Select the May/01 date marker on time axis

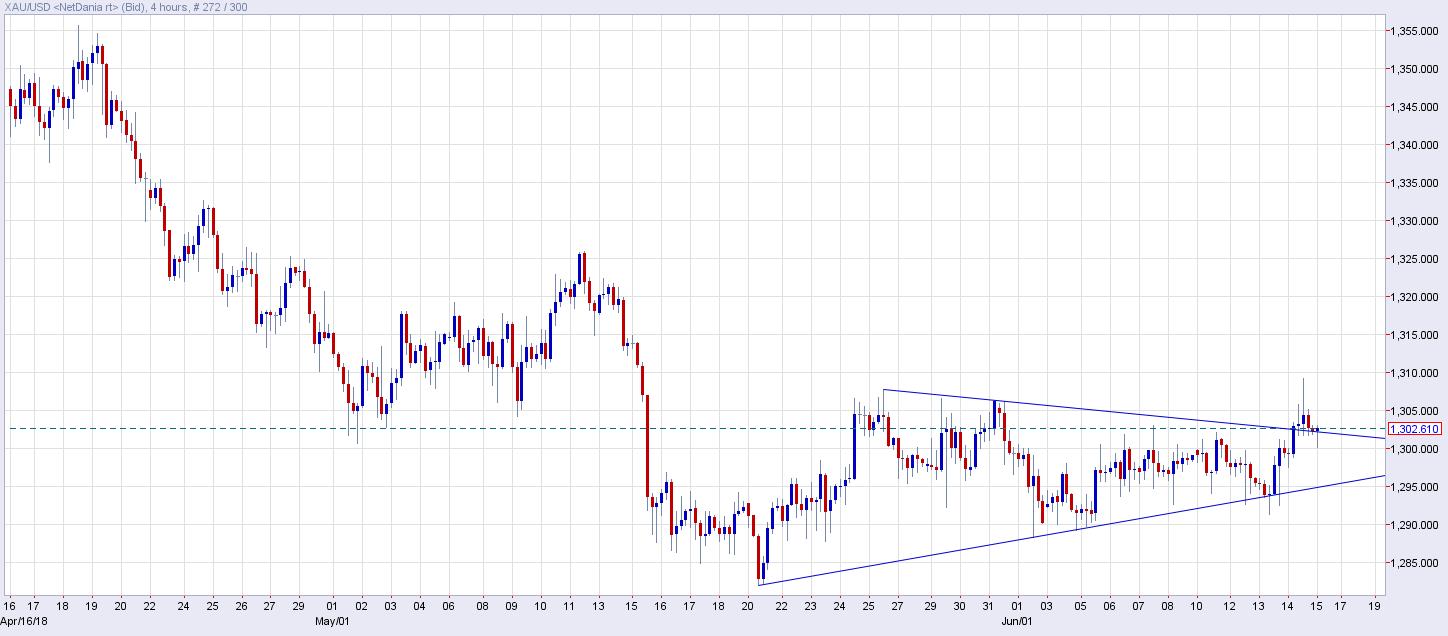click(x=332, y=620)
